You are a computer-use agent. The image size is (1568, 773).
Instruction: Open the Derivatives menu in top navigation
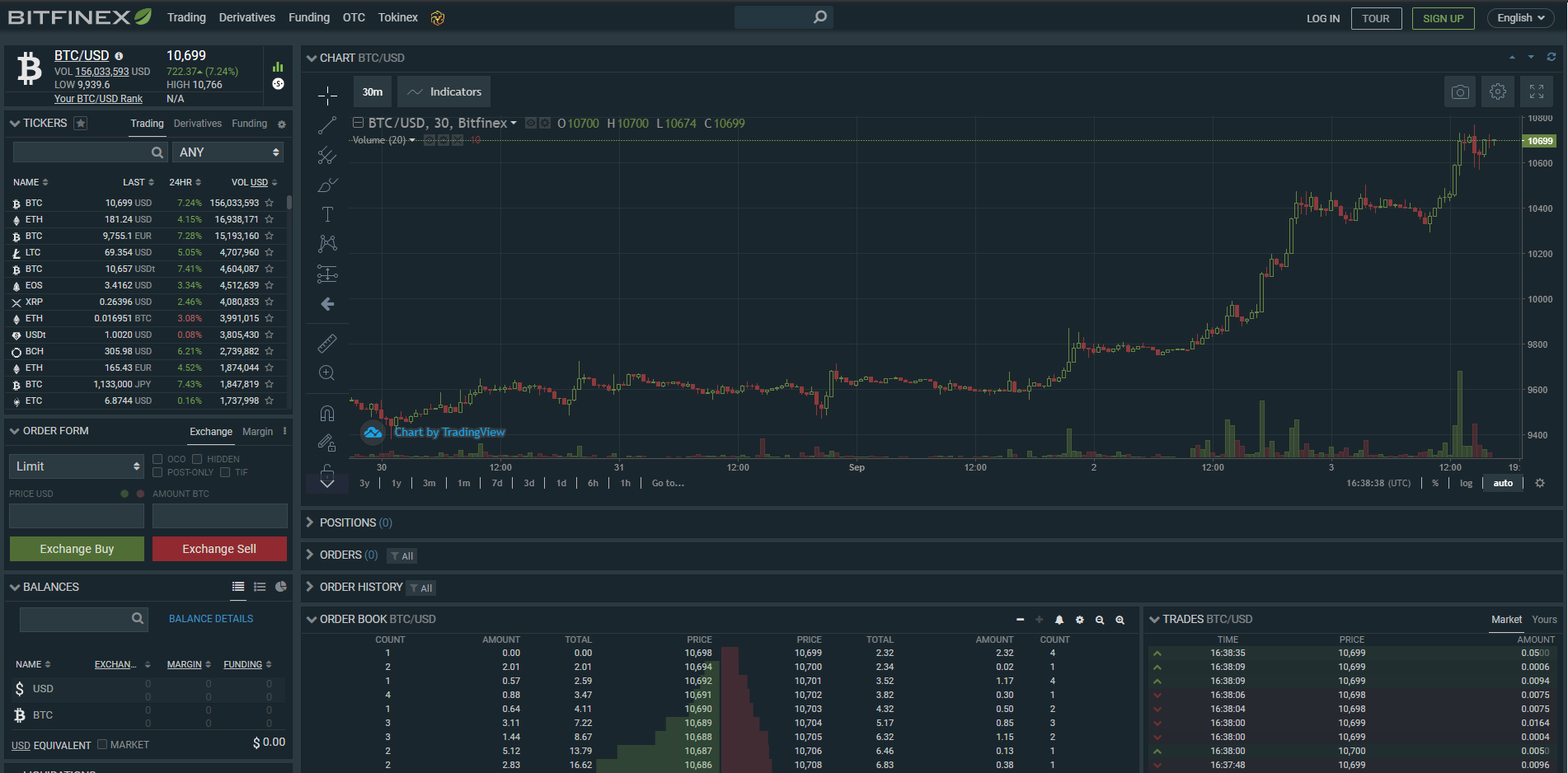[x=247, y=17]
